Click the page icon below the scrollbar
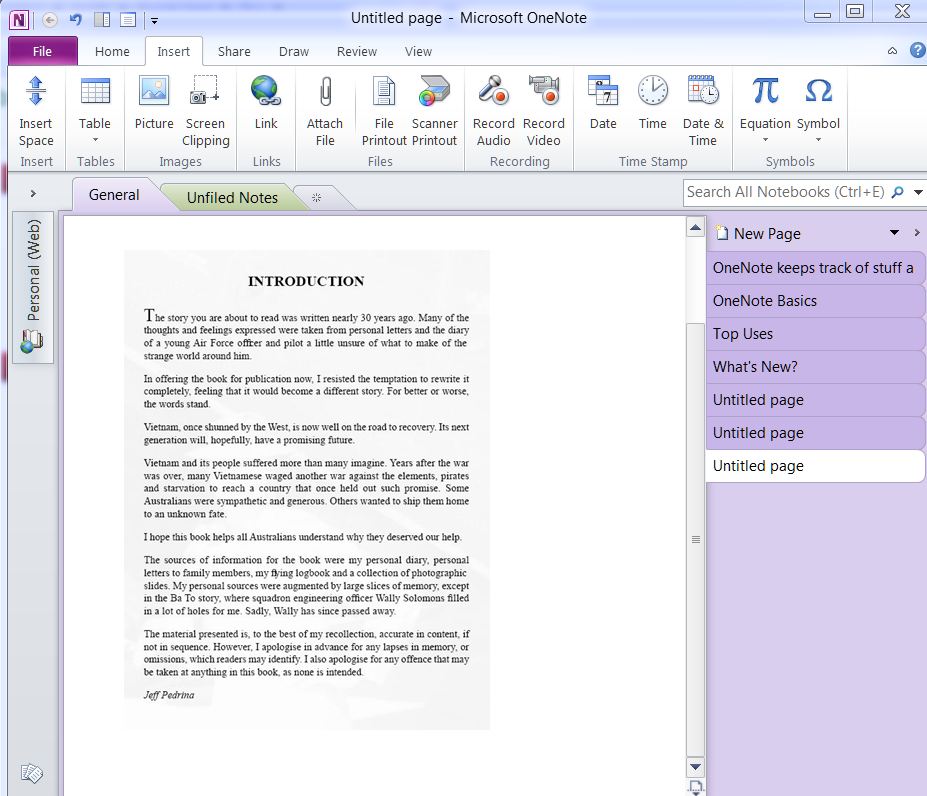 696,788
